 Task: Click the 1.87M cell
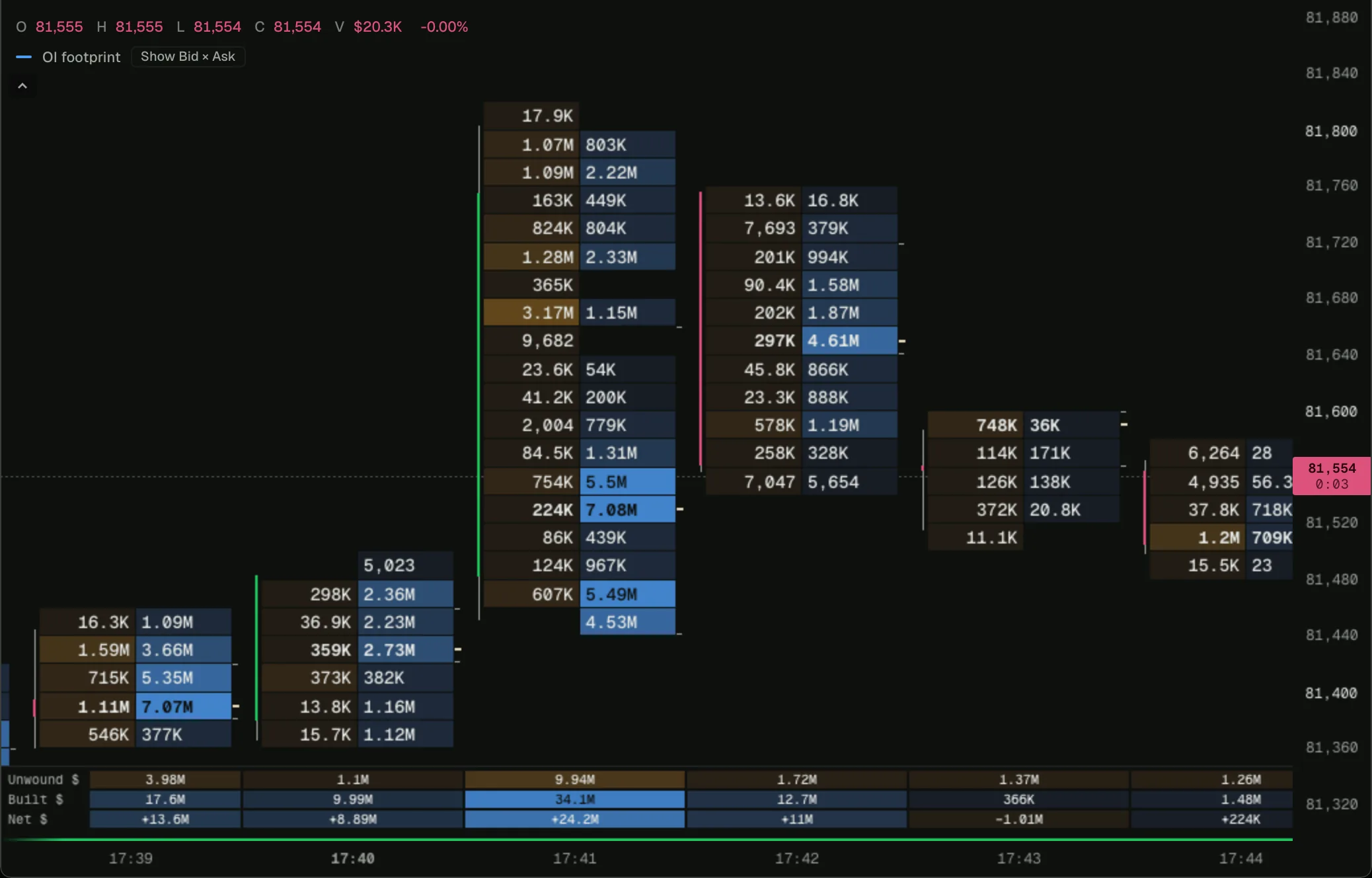pos(849,313)
